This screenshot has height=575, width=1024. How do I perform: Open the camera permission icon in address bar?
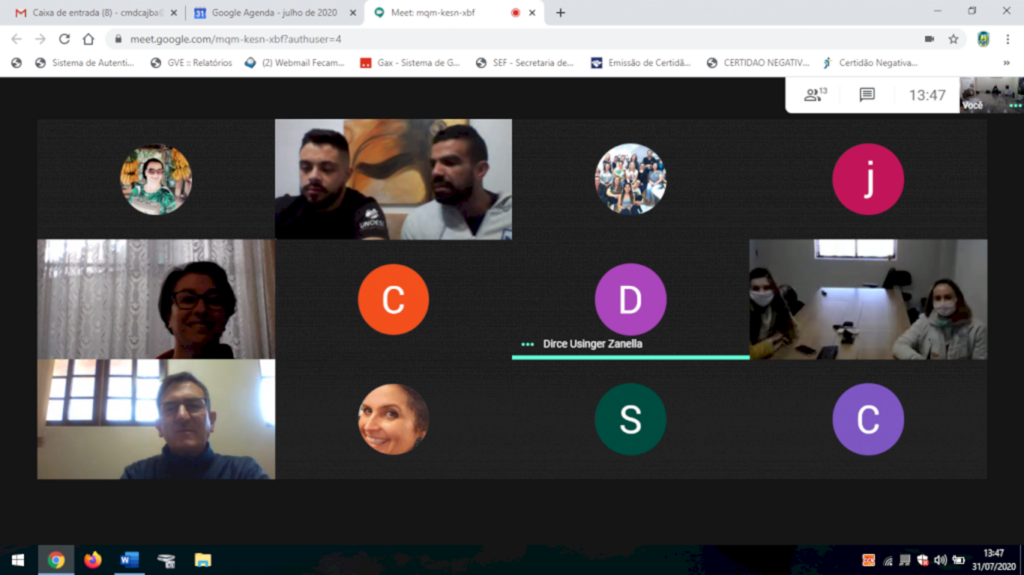[929, 39]
